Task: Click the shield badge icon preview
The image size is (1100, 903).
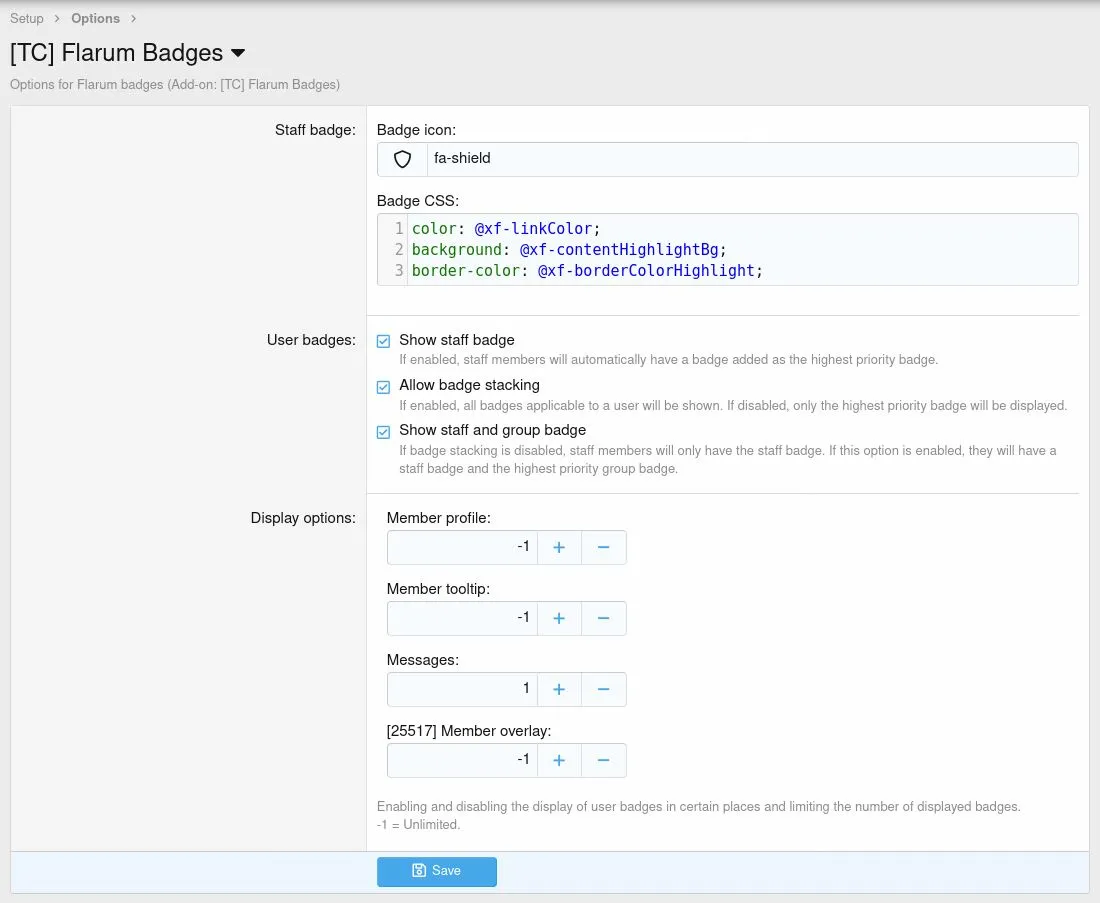Action: (x=402, y=159)
